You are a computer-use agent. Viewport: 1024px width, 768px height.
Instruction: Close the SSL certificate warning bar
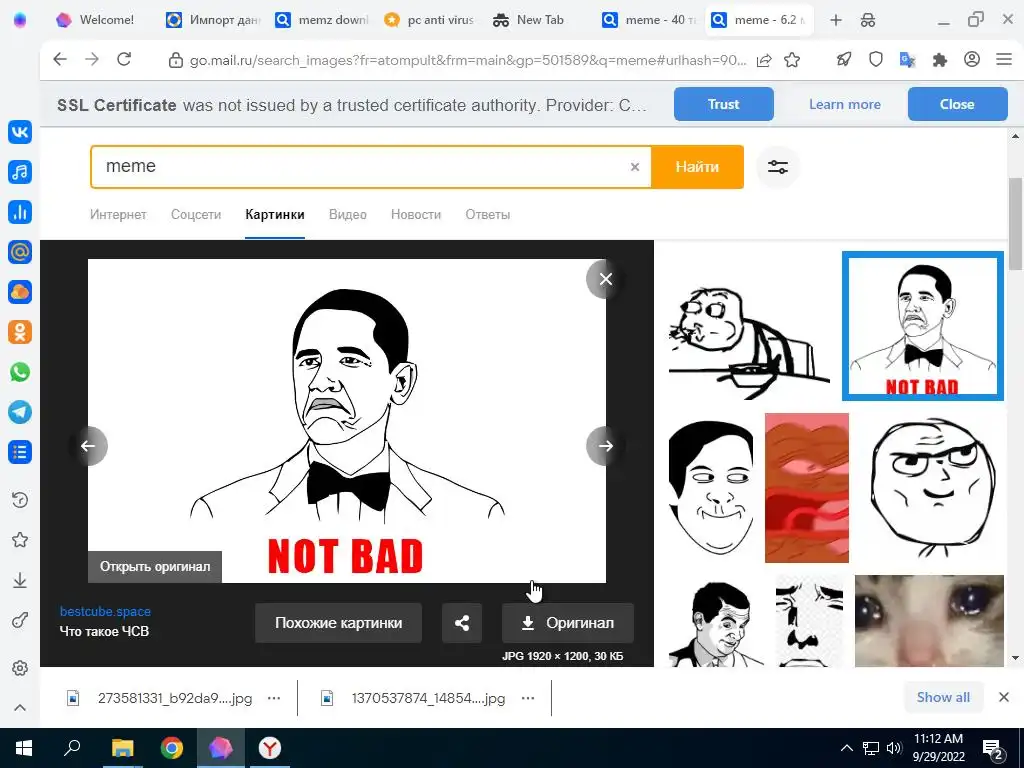click(x=957, y=104)
